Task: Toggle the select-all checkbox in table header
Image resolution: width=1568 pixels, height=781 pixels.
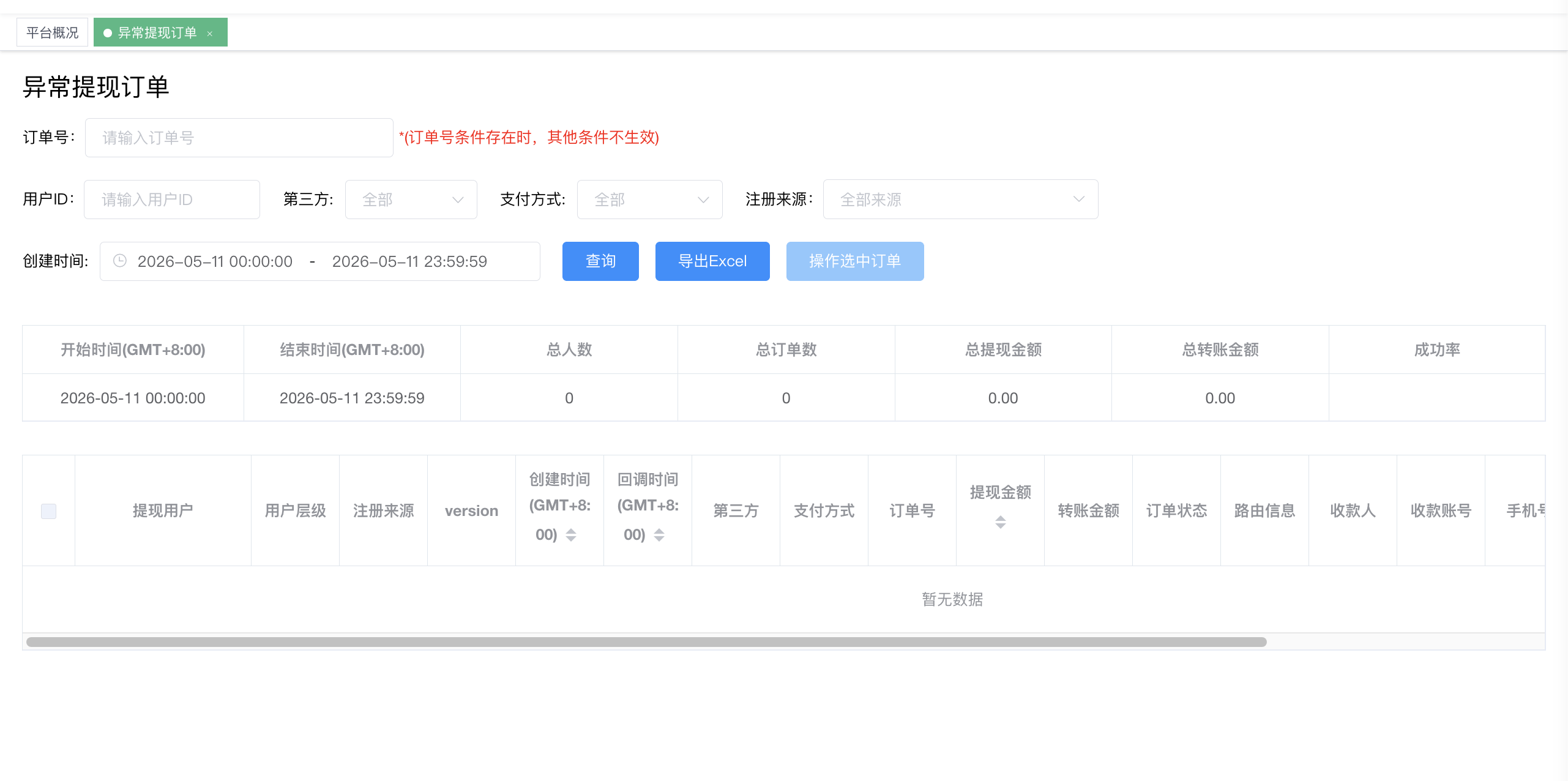Action: (48, 511)
